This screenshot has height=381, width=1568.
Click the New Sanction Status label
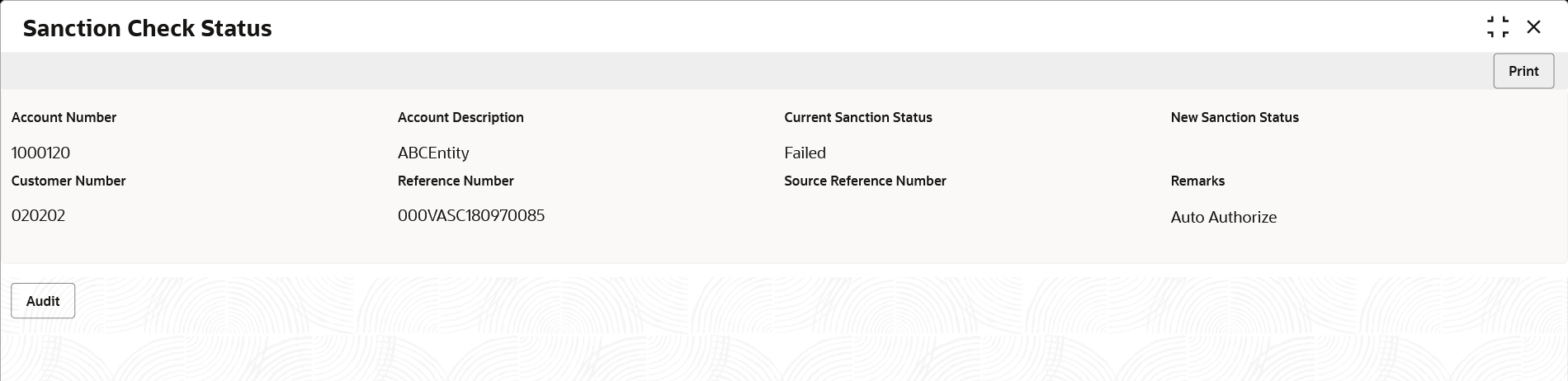(1235, 117)
